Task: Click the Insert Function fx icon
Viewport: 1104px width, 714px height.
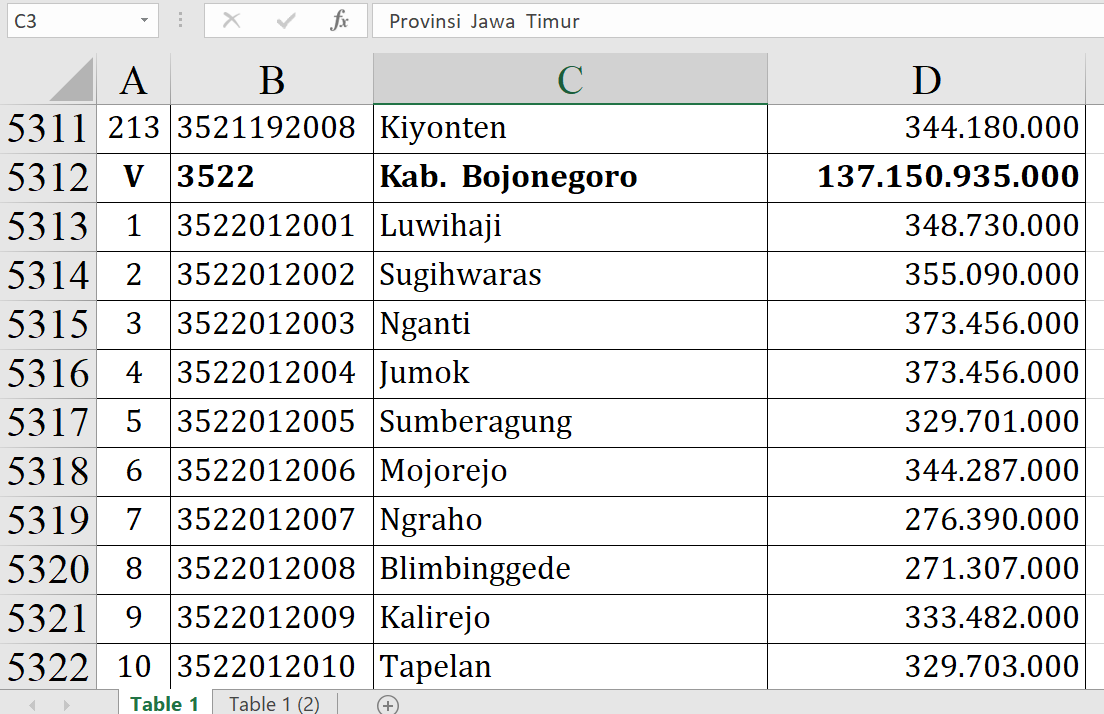Action: point(339,21)
